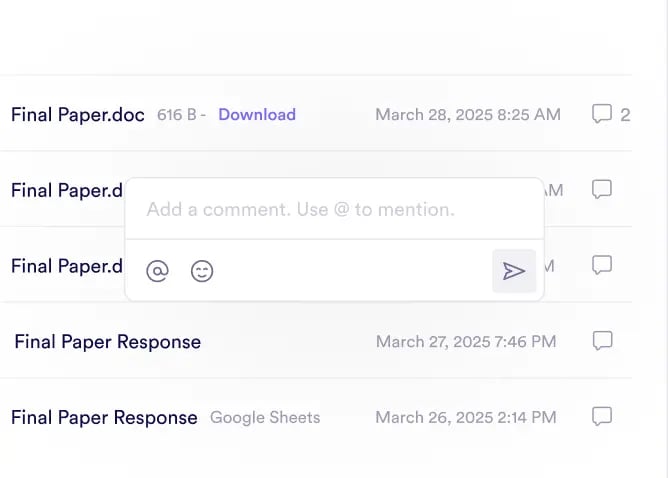
Task: Send the comment with the paper plane button
Action: 514,271
